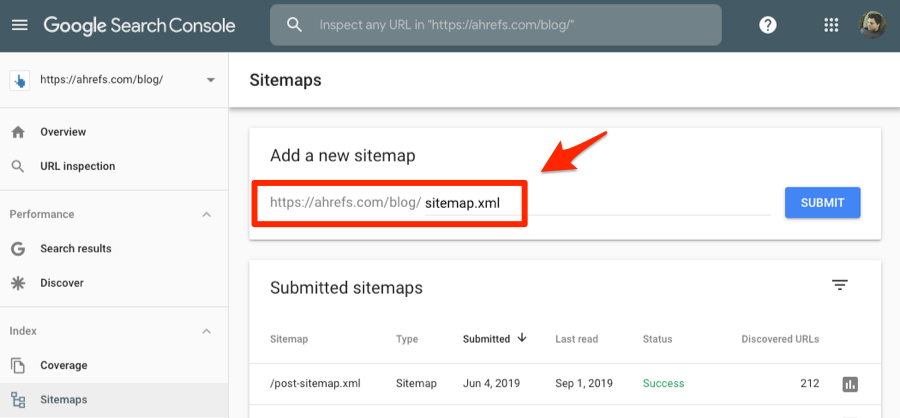The image size is (900, 418).
Task: Open the Google apps grid
Action: [x=831, y=25]
